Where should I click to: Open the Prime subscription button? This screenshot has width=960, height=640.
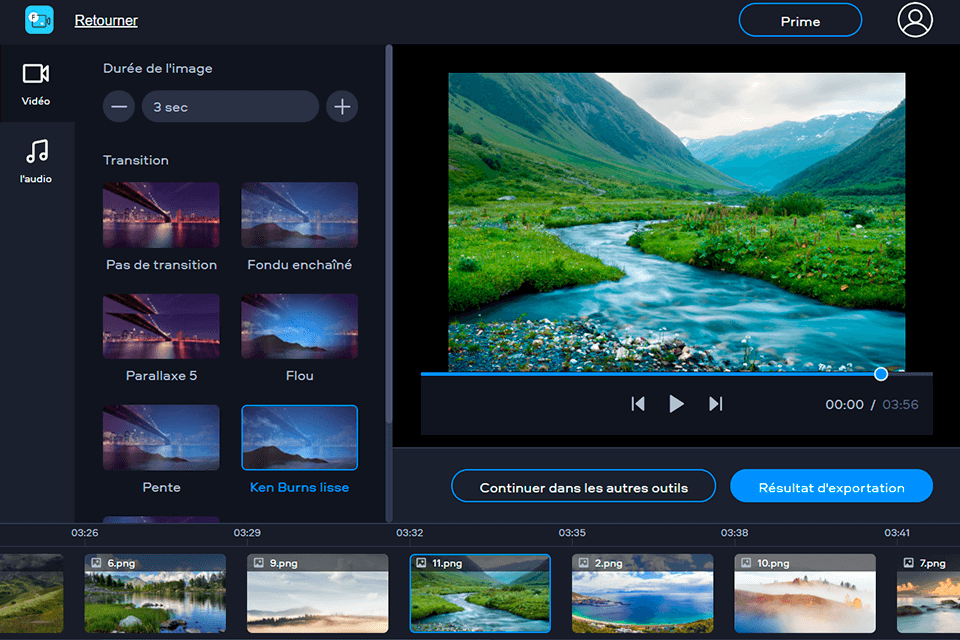(x=800, y=20)
